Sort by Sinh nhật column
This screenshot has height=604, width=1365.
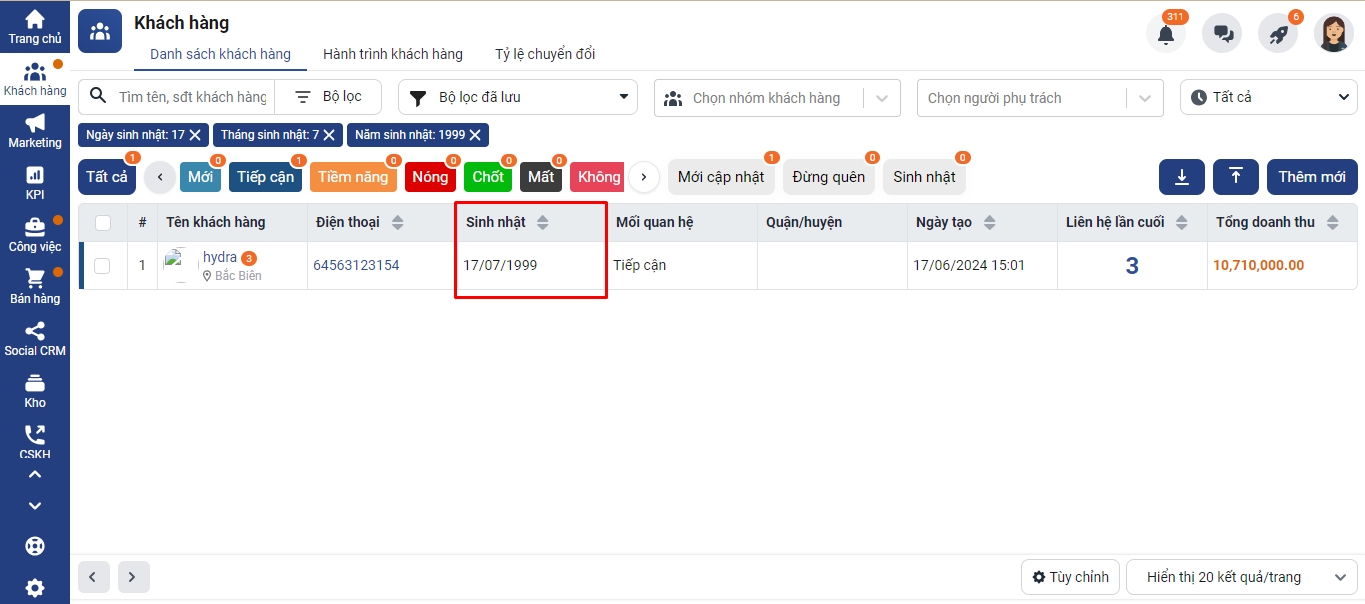tap(543, 222)
